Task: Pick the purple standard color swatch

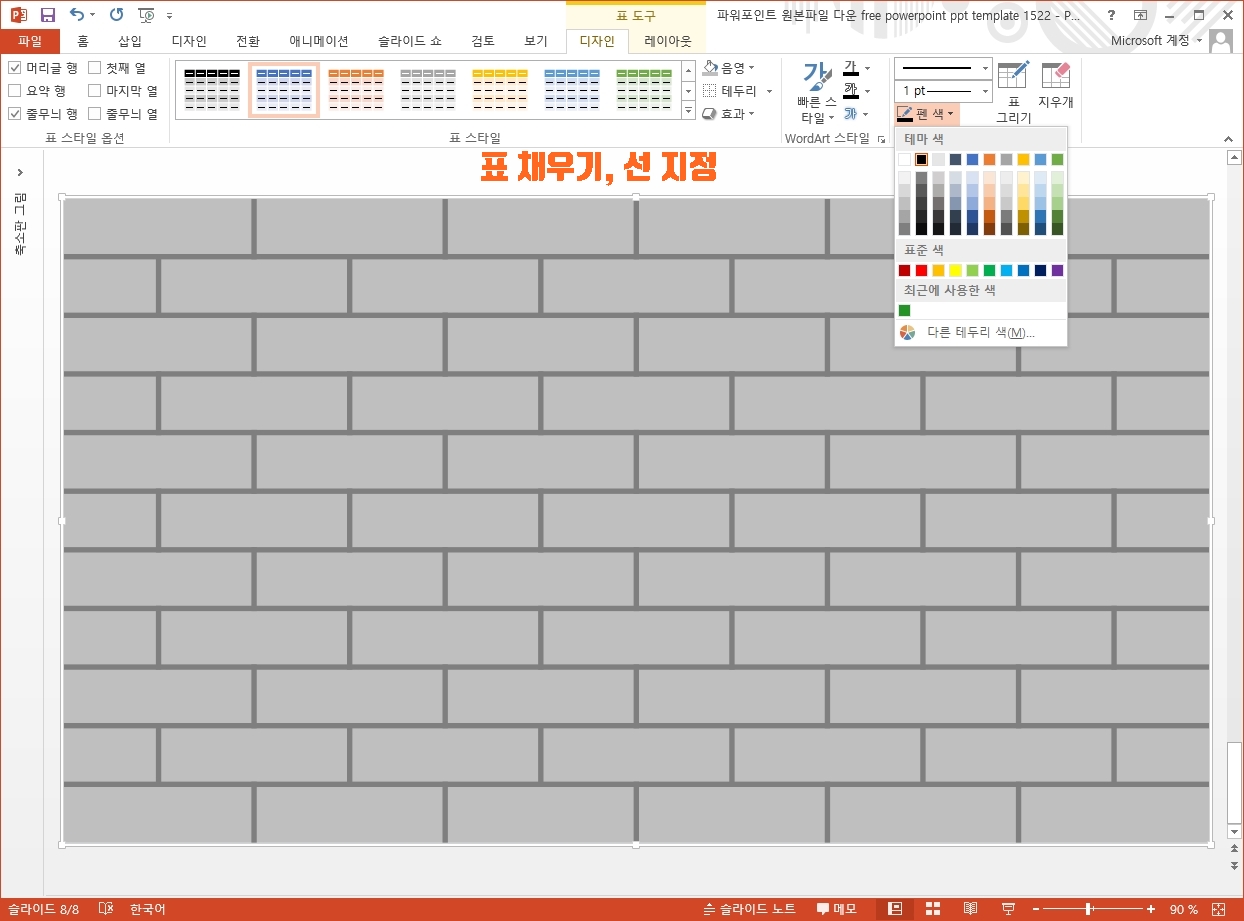Action: [x=1057, y=270]
